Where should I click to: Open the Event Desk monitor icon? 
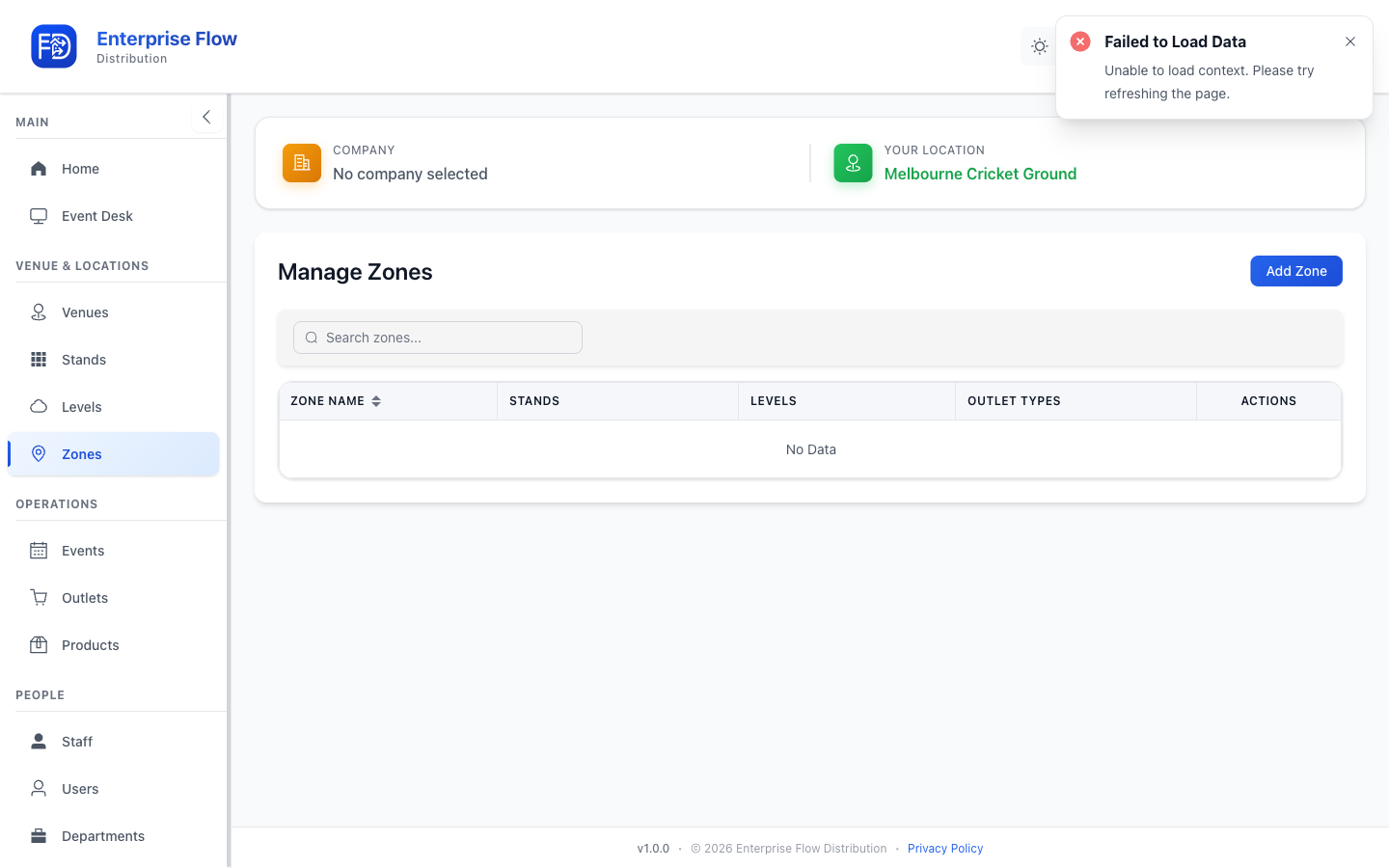[x=39, y=216]
